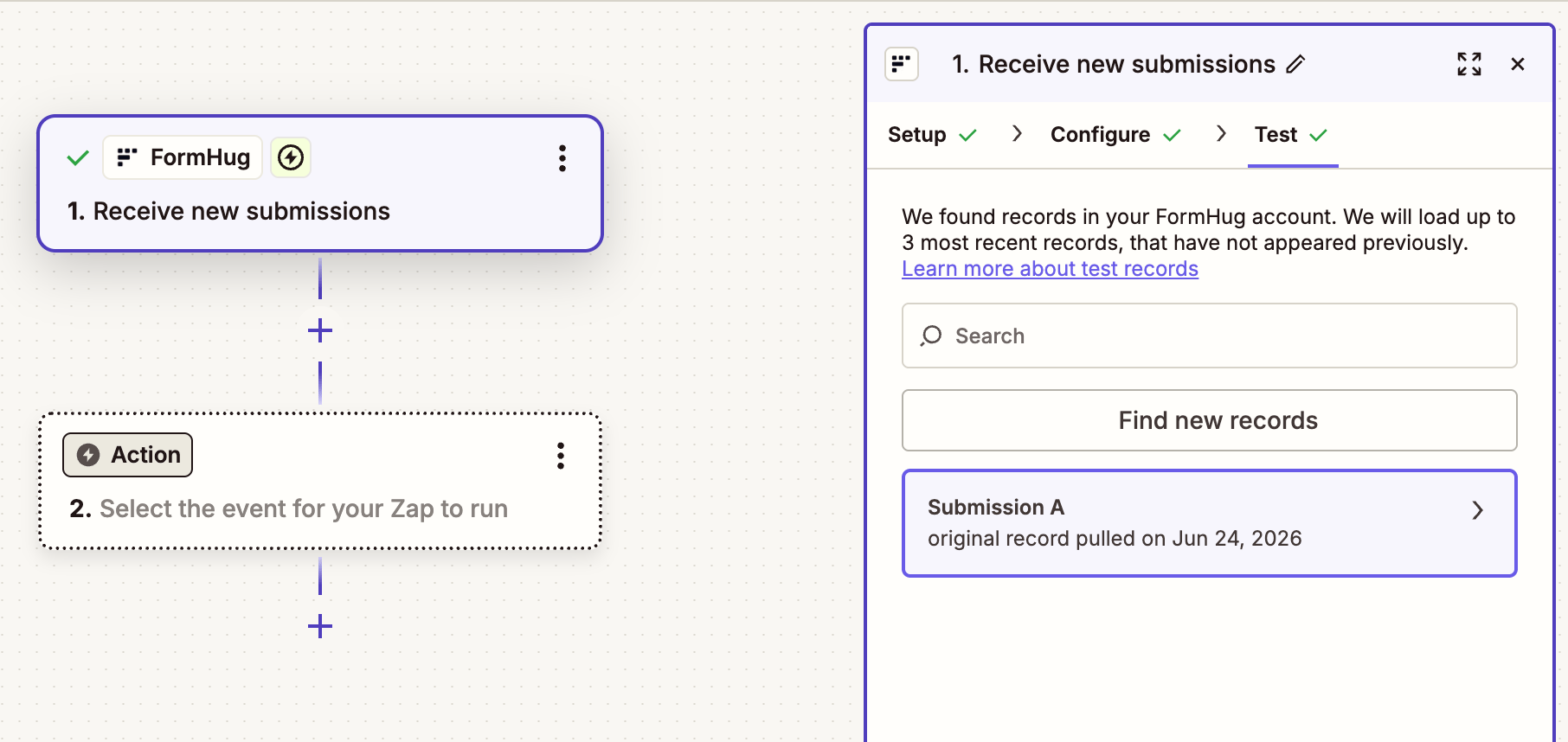Expand Submission A with its chevron arrow

click(1477, 511)
